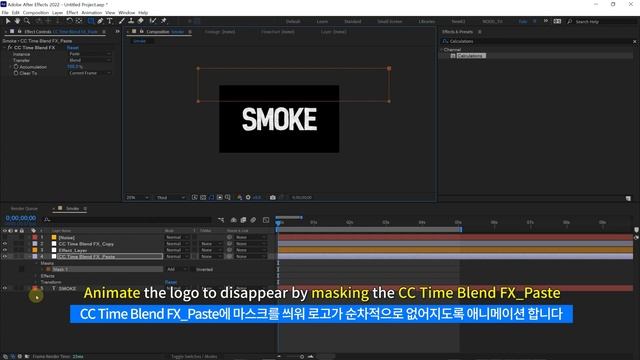Open the Layer menu
This screenshot has width=640, height=360.
click(58, 13)
